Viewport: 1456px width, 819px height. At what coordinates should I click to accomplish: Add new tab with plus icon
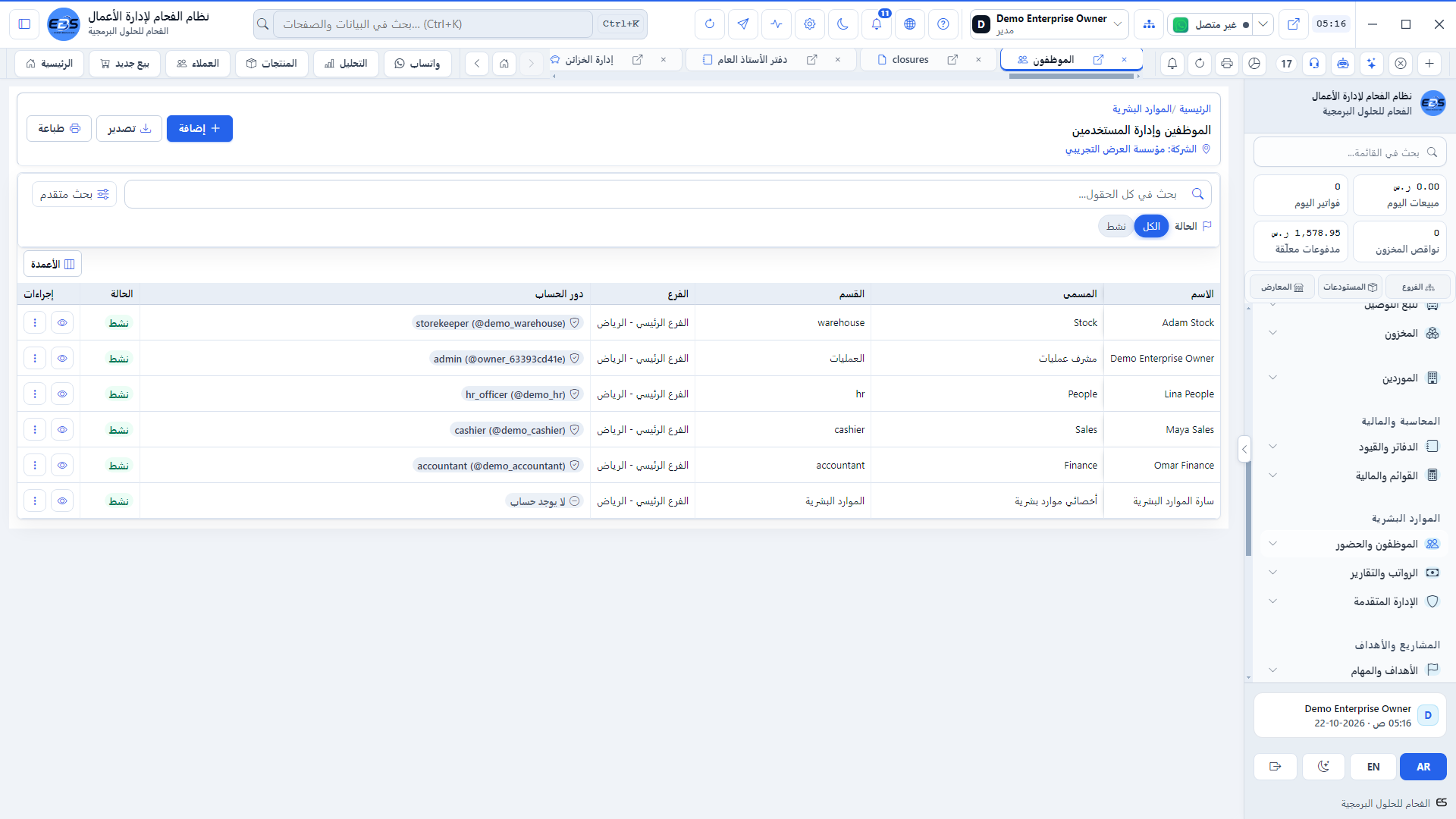click(1429, 64)
